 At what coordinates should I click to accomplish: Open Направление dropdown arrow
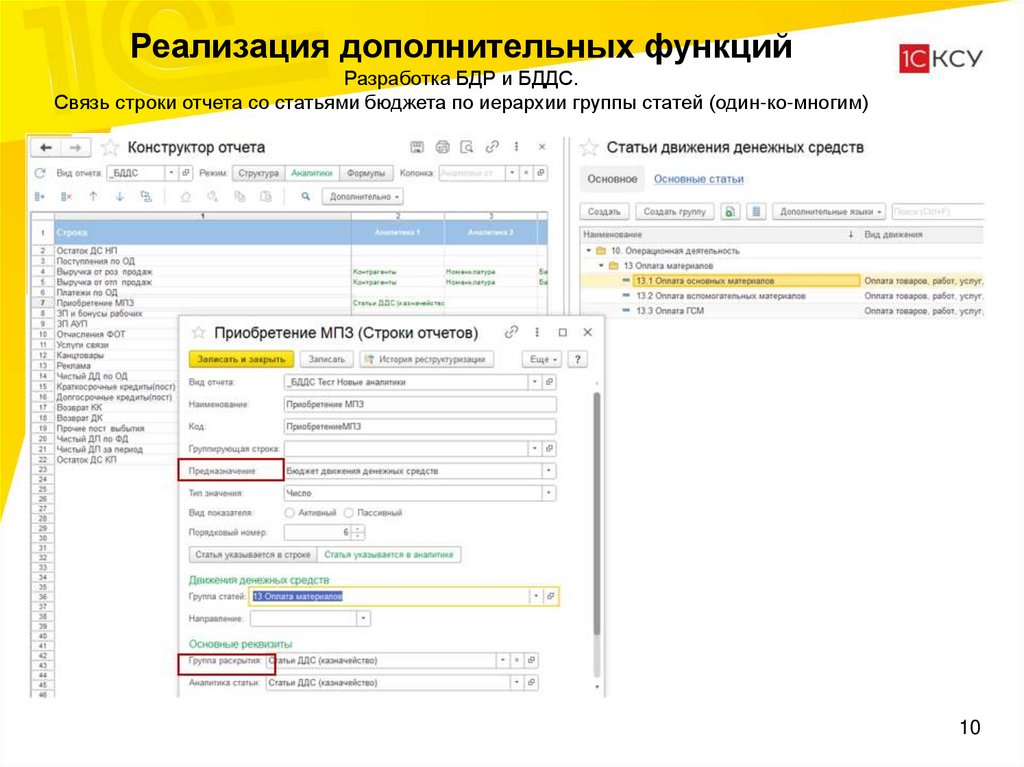click(x=363, y=619)
